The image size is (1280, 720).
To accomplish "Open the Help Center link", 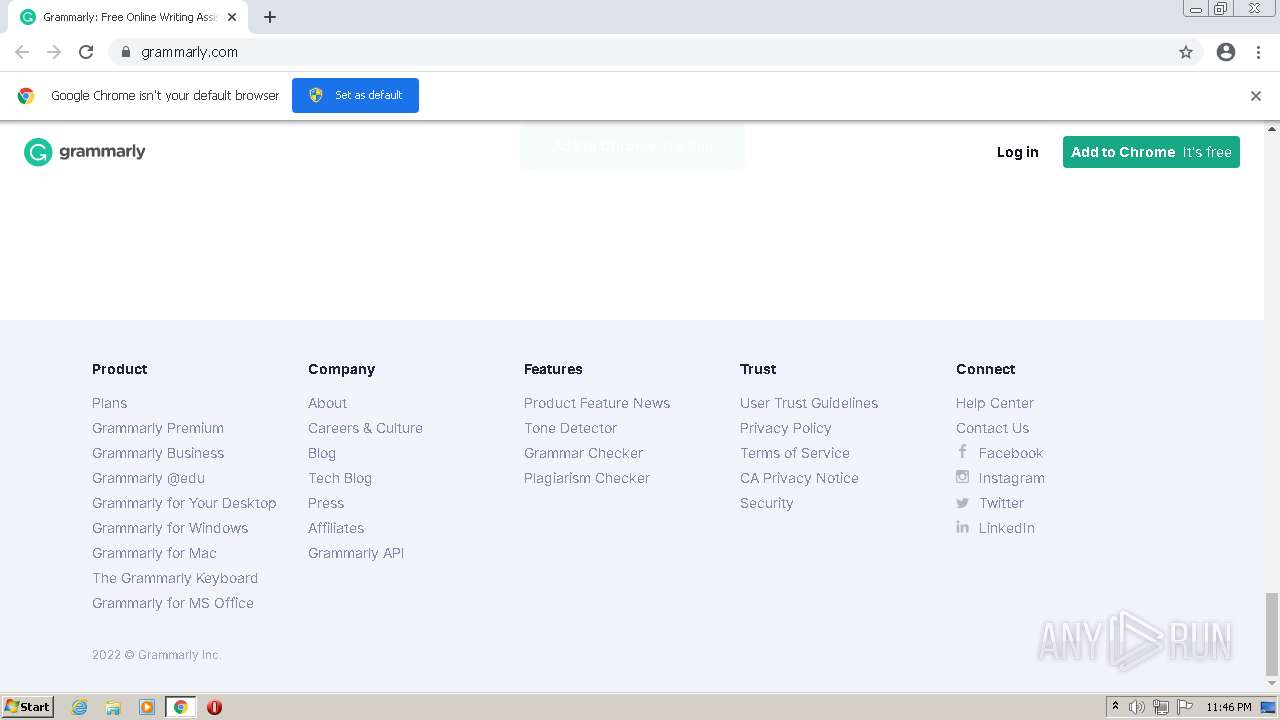I will (x=995, y=403).
